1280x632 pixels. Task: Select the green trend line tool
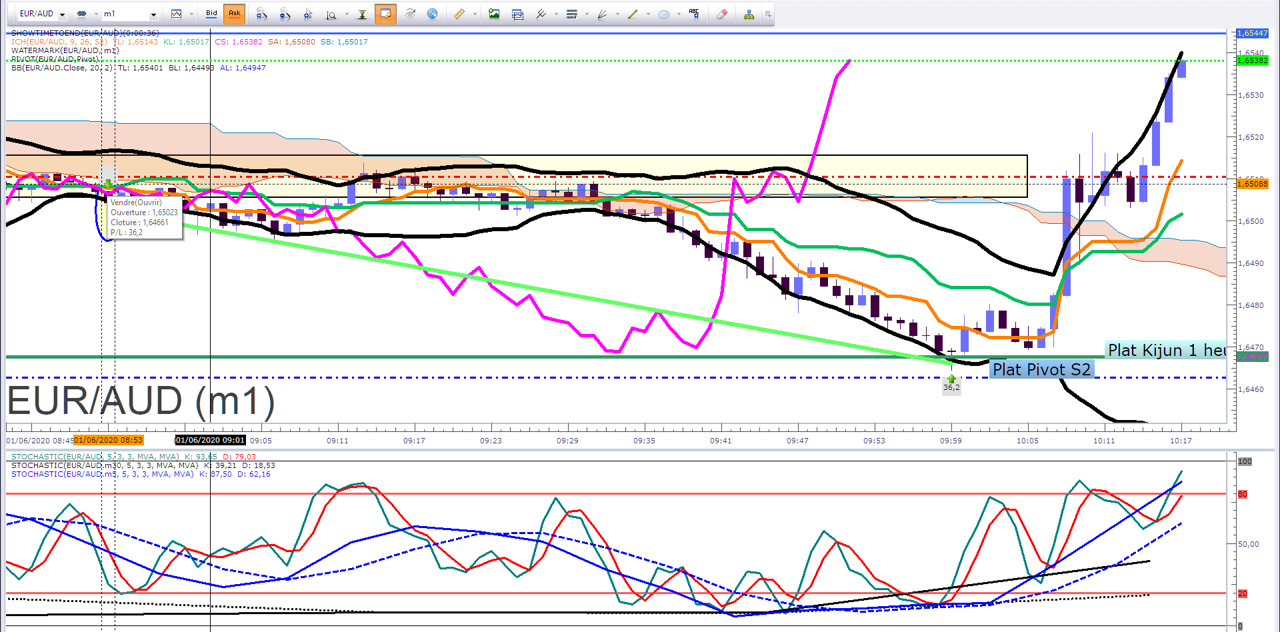[x=632, y=14]
